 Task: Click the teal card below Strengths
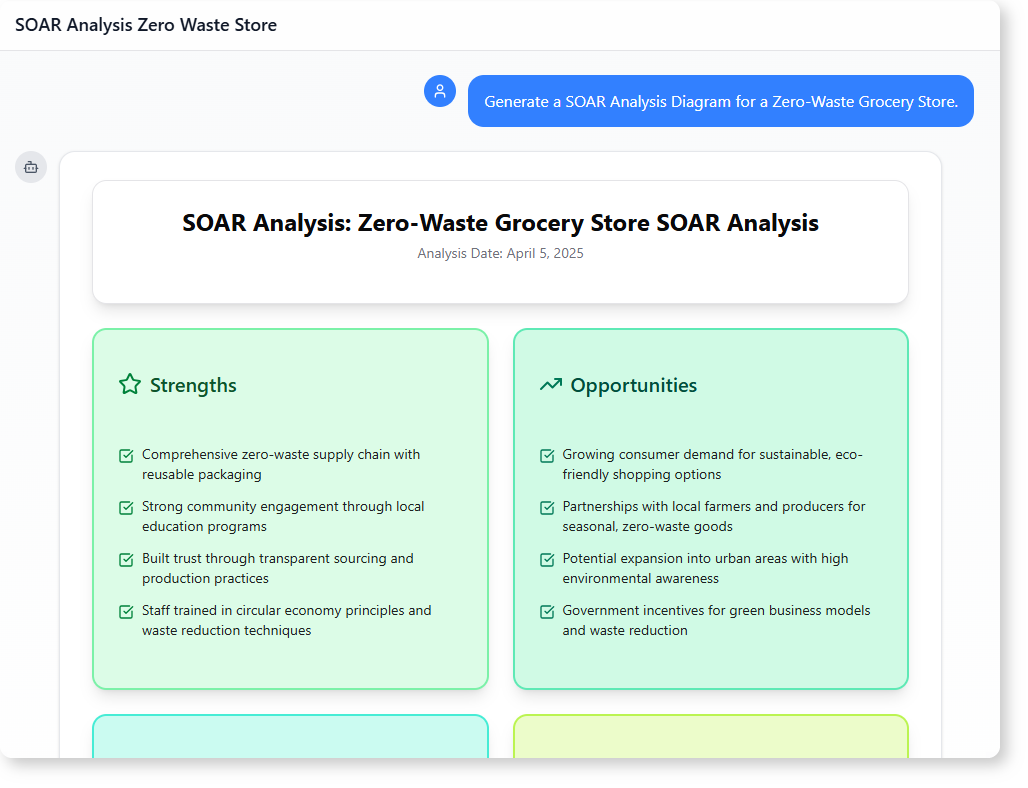[290, 736]
